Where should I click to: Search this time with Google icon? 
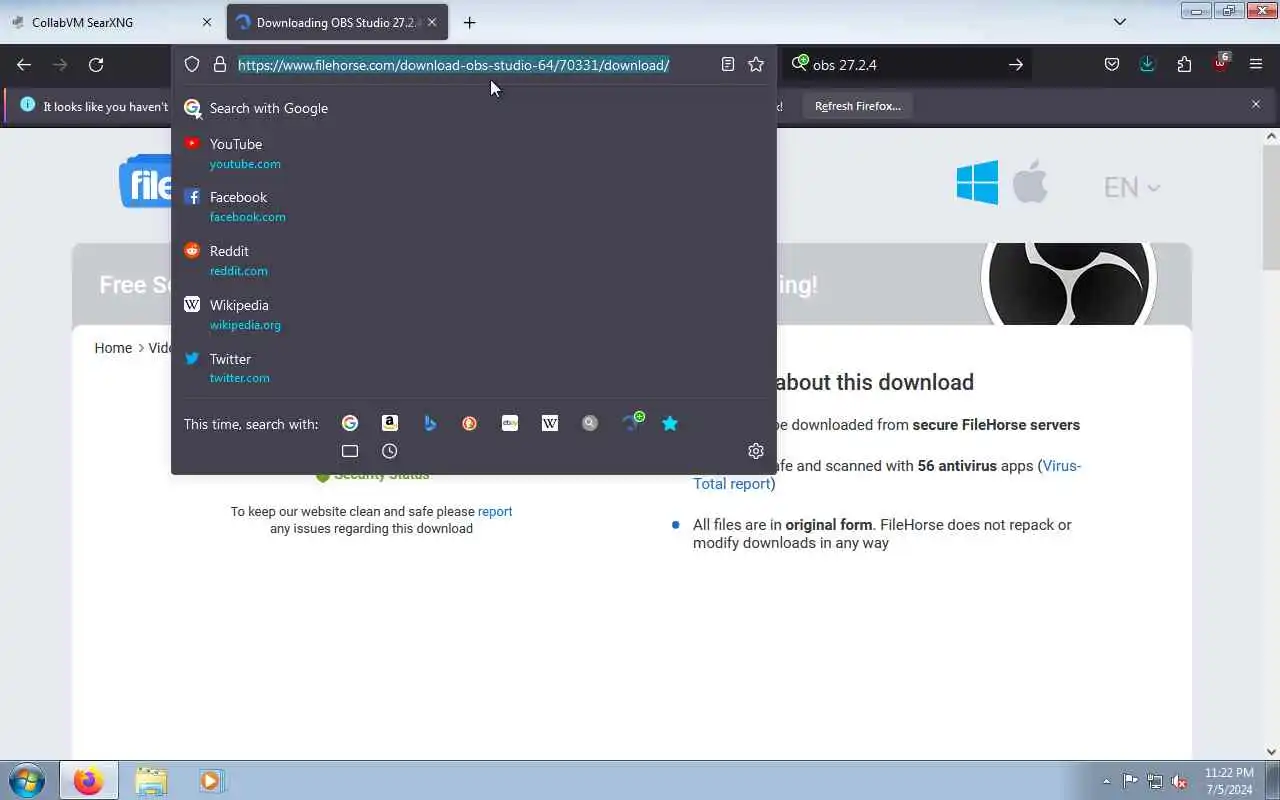[350, 423]
